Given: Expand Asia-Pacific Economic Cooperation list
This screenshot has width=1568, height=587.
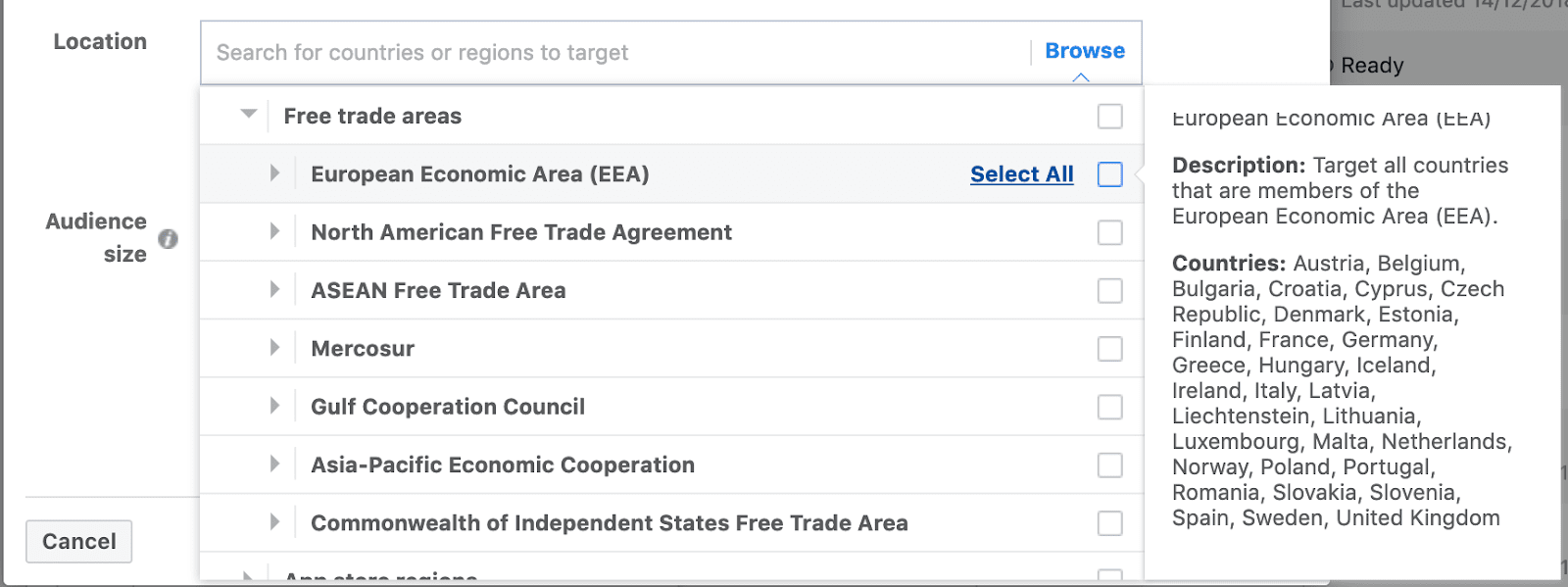Looking at the screenshot, I should (274, 464).
